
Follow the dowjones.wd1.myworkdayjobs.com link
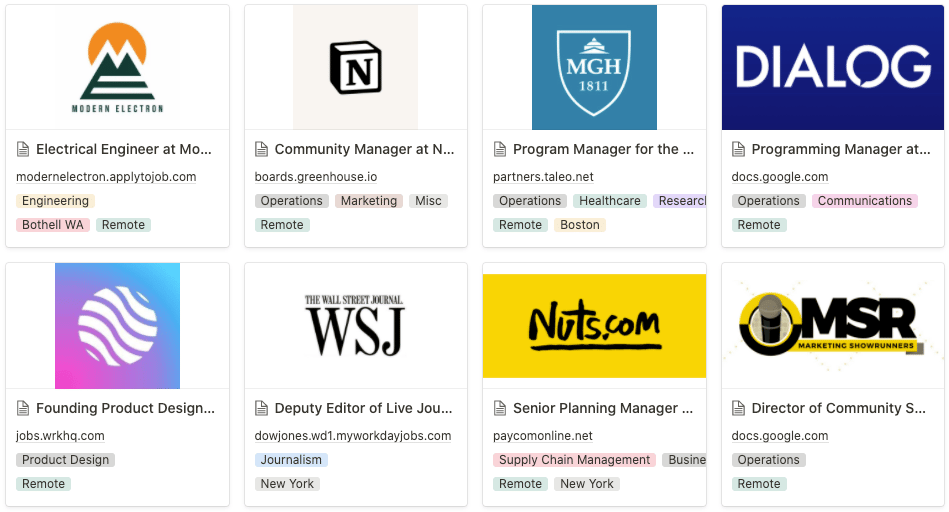[x=353, y=436]
